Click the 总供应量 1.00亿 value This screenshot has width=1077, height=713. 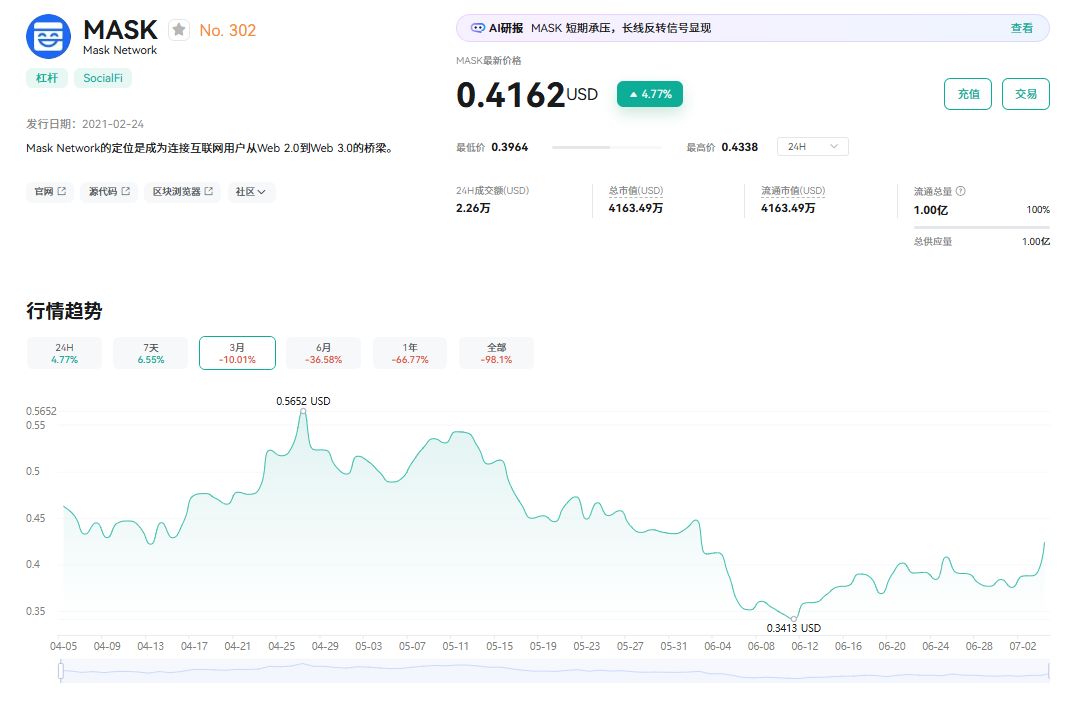point(1036,242)
